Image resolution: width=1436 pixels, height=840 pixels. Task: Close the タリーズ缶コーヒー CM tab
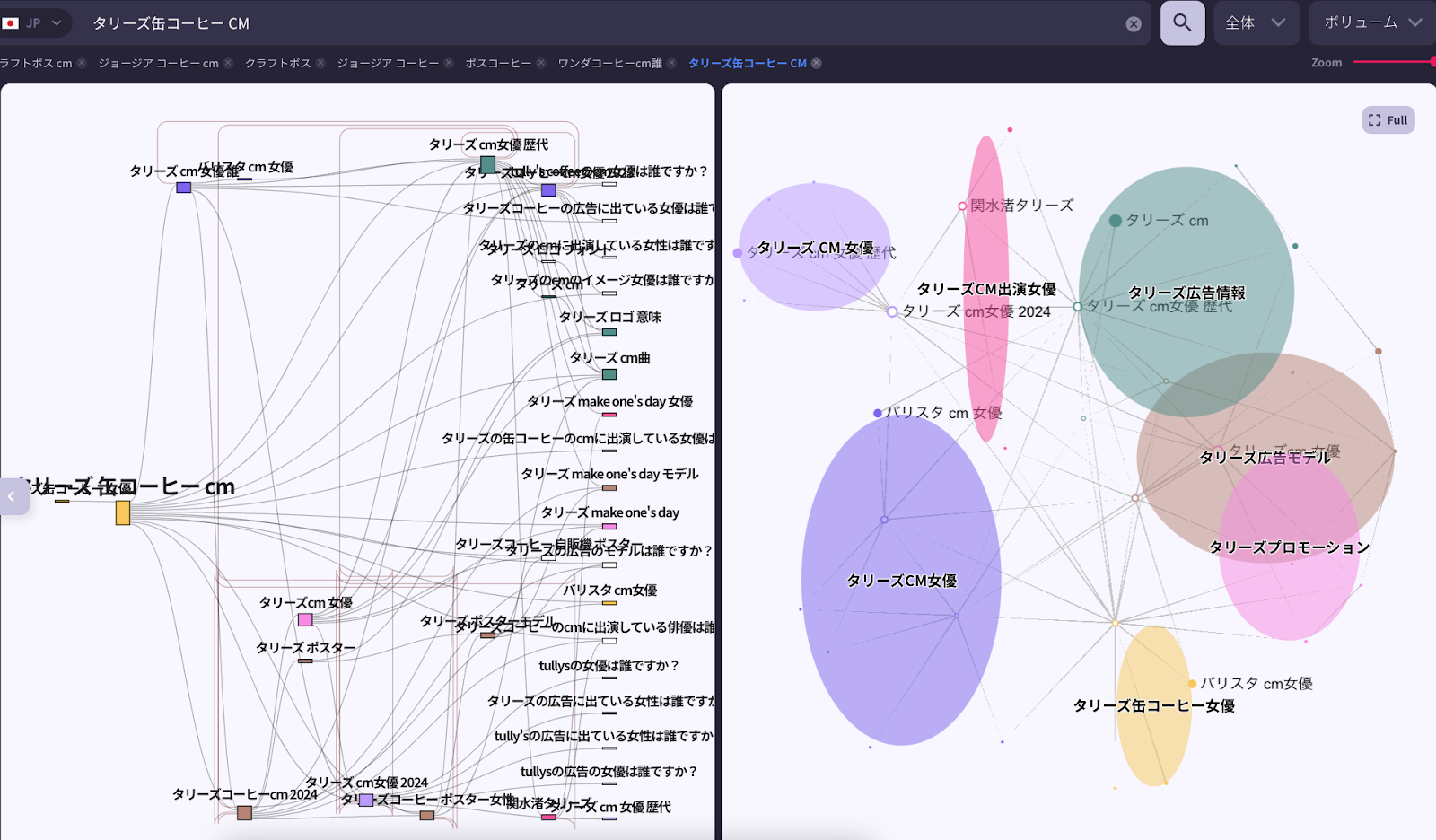click(816, 63)
